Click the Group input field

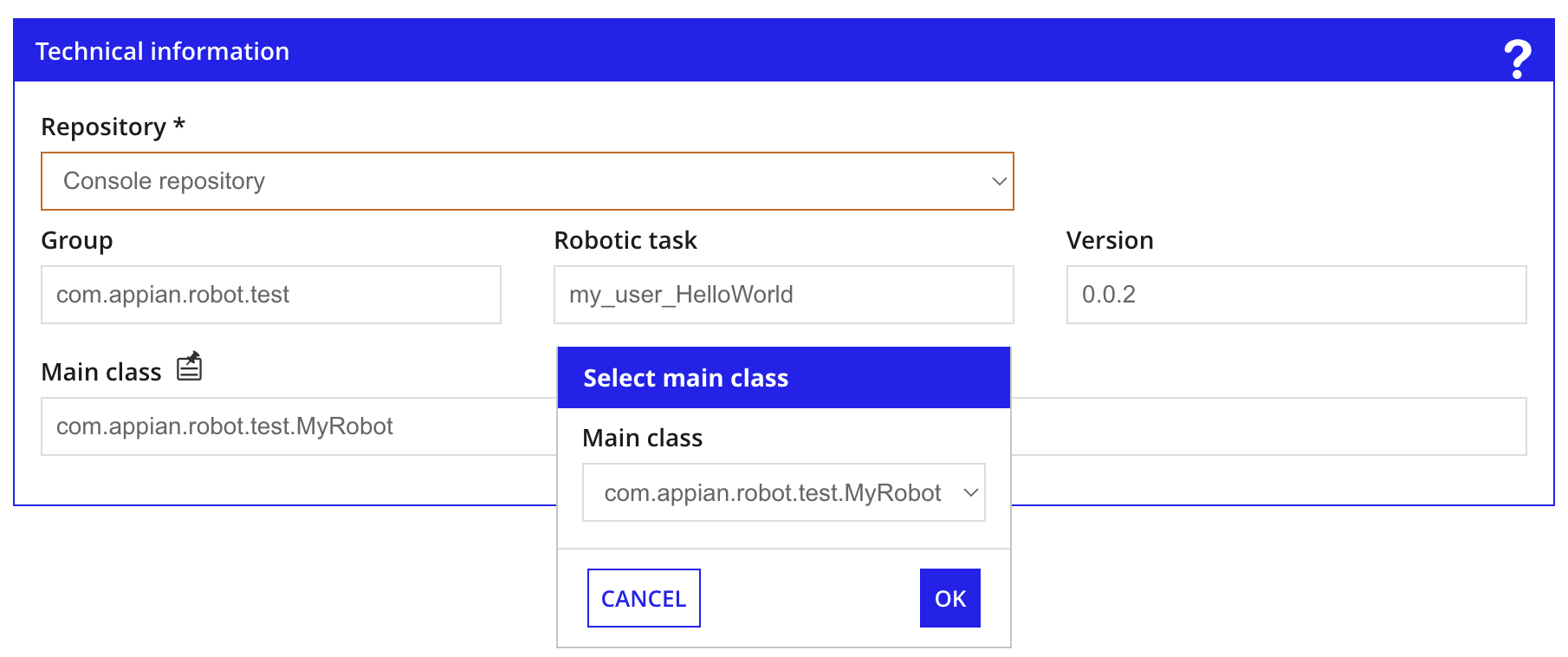tap(271, 295)
